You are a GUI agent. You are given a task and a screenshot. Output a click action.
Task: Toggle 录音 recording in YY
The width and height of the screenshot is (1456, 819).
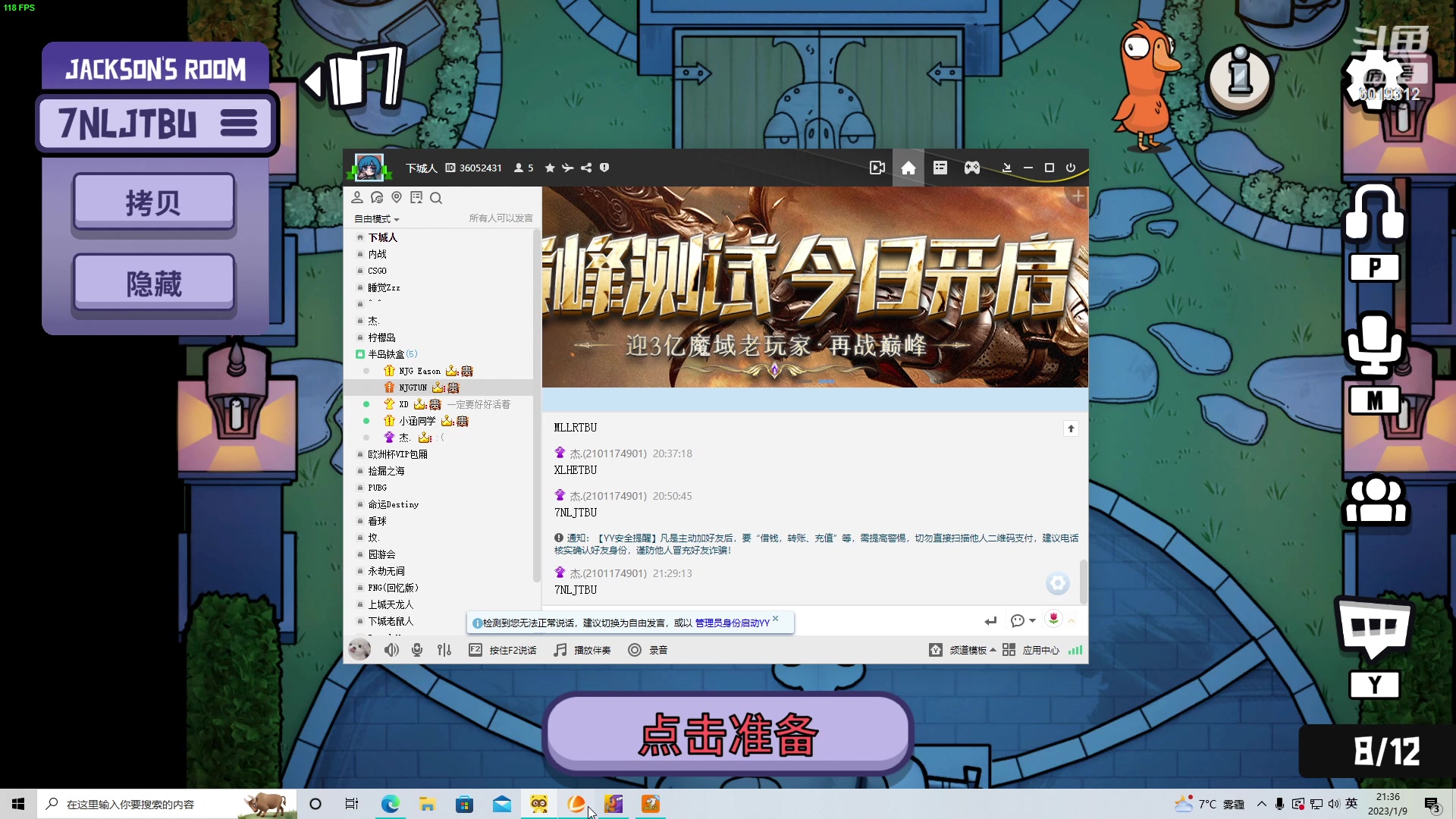point(648,650)
